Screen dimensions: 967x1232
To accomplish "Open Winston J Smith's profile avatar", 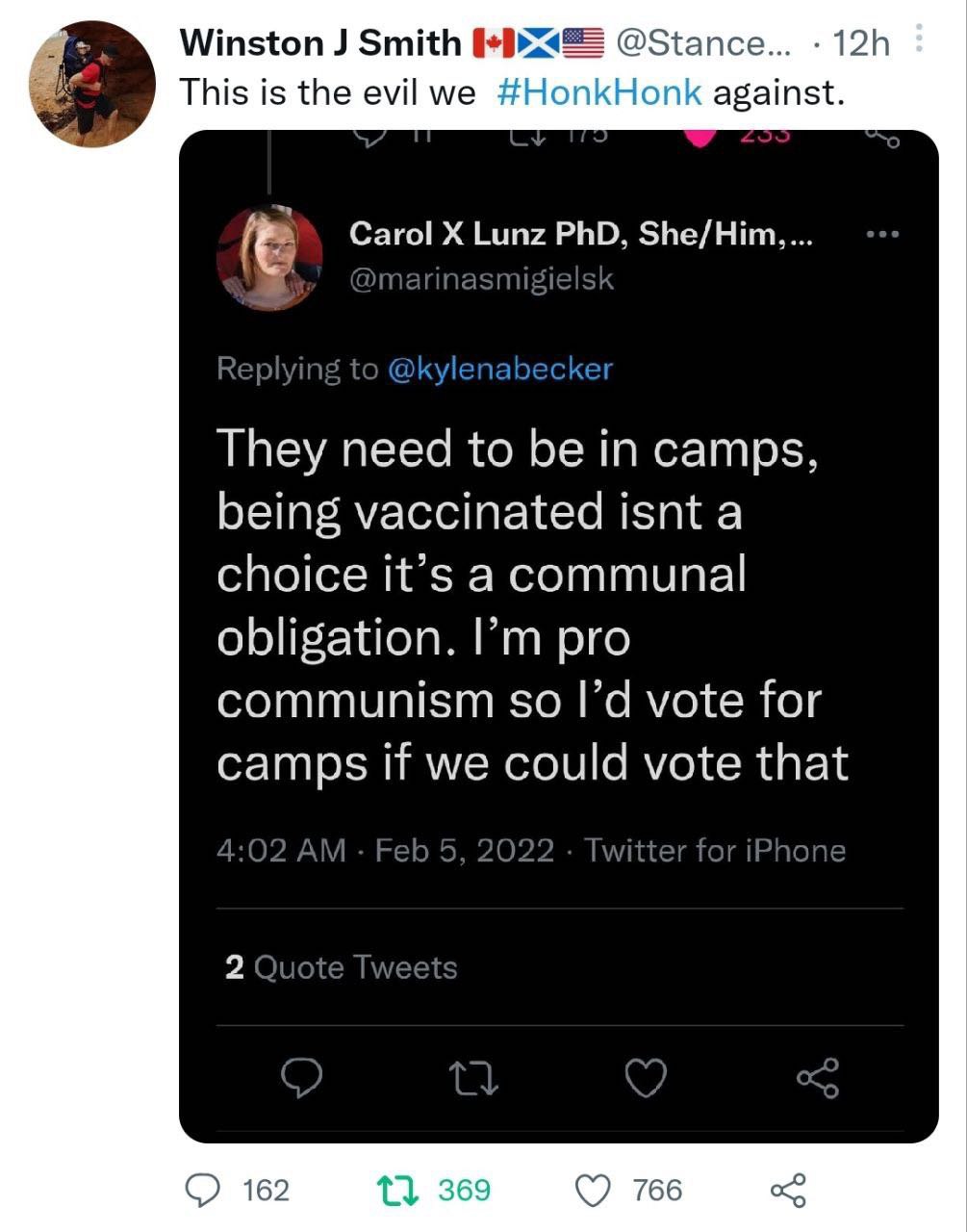I will (92, 84).
